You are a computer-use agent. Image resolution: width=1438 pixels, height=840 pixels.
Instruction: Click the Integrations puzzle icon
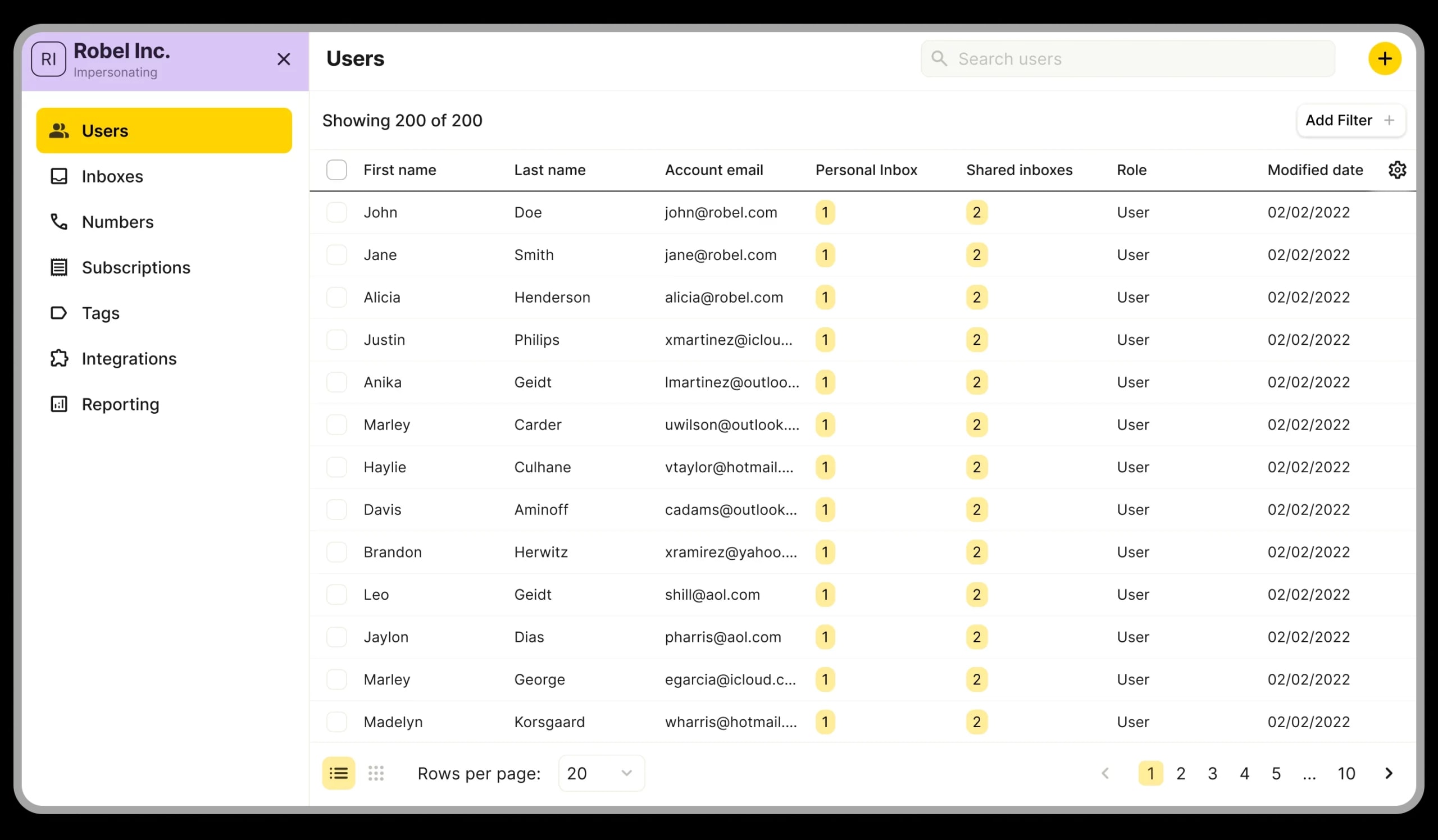coord(59,359)
